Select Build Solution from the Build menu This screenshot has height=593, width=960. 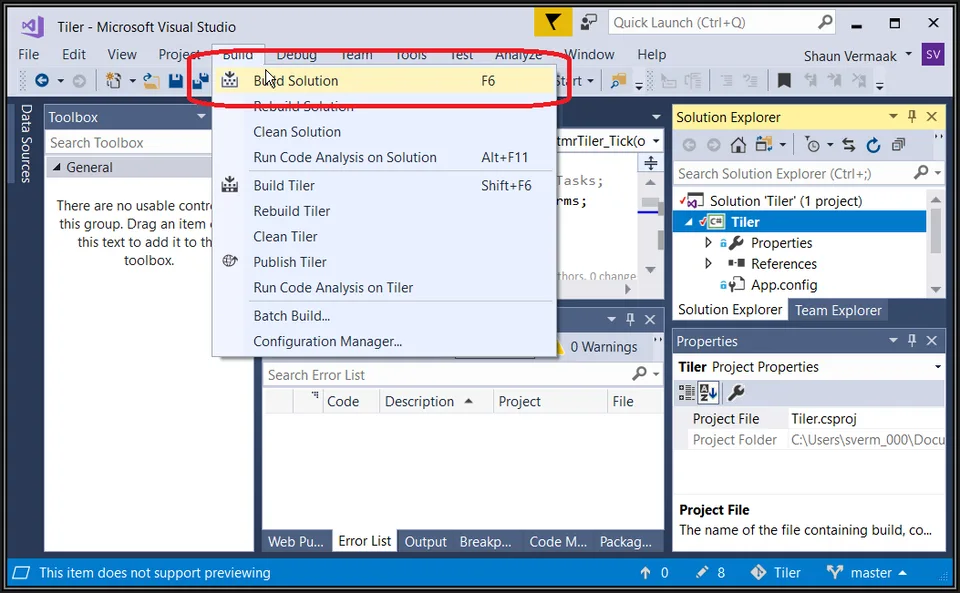pos(384,81)
